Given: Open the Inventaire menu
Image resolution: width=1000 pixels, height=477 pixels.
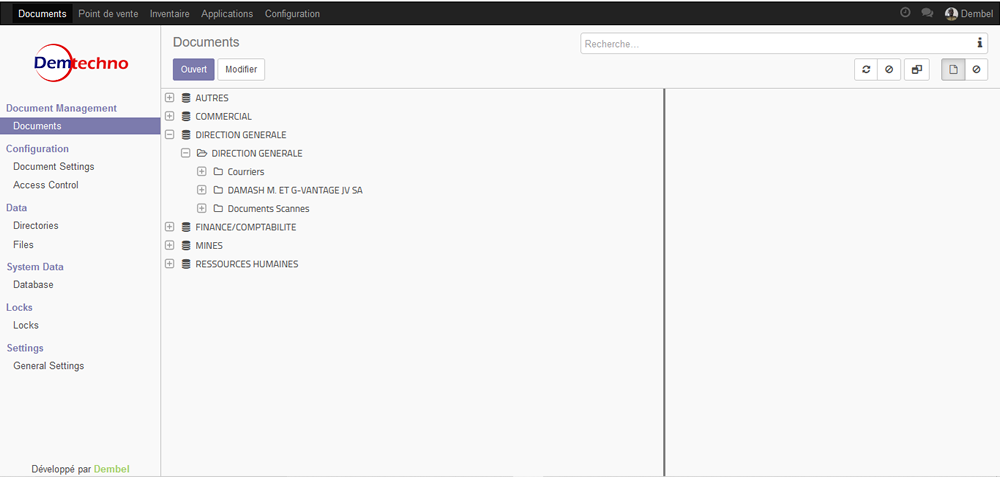Looking at the screenshot, I should tap(169, 13).
